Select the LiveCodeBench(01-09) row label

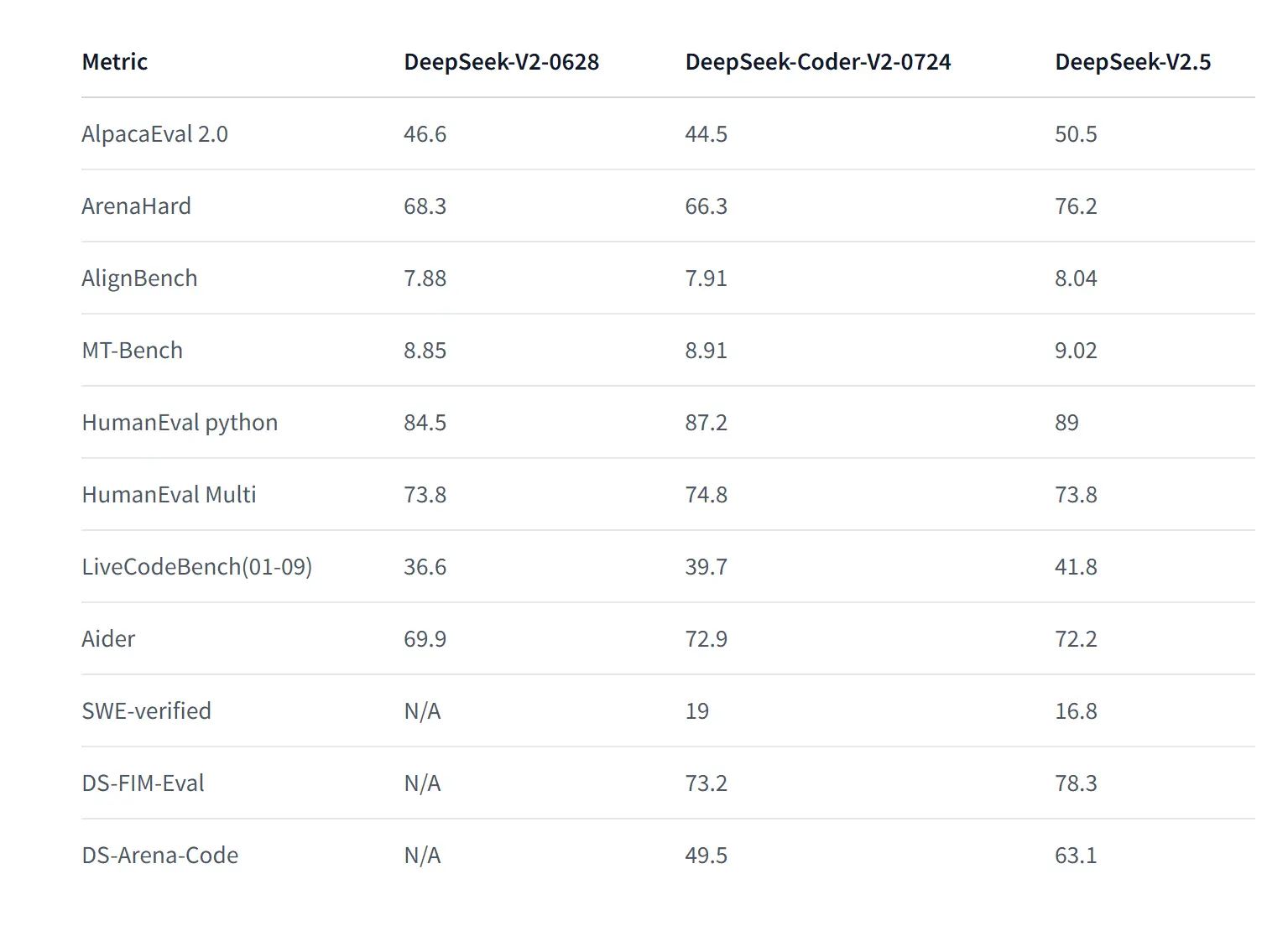[x=196, y=567]
